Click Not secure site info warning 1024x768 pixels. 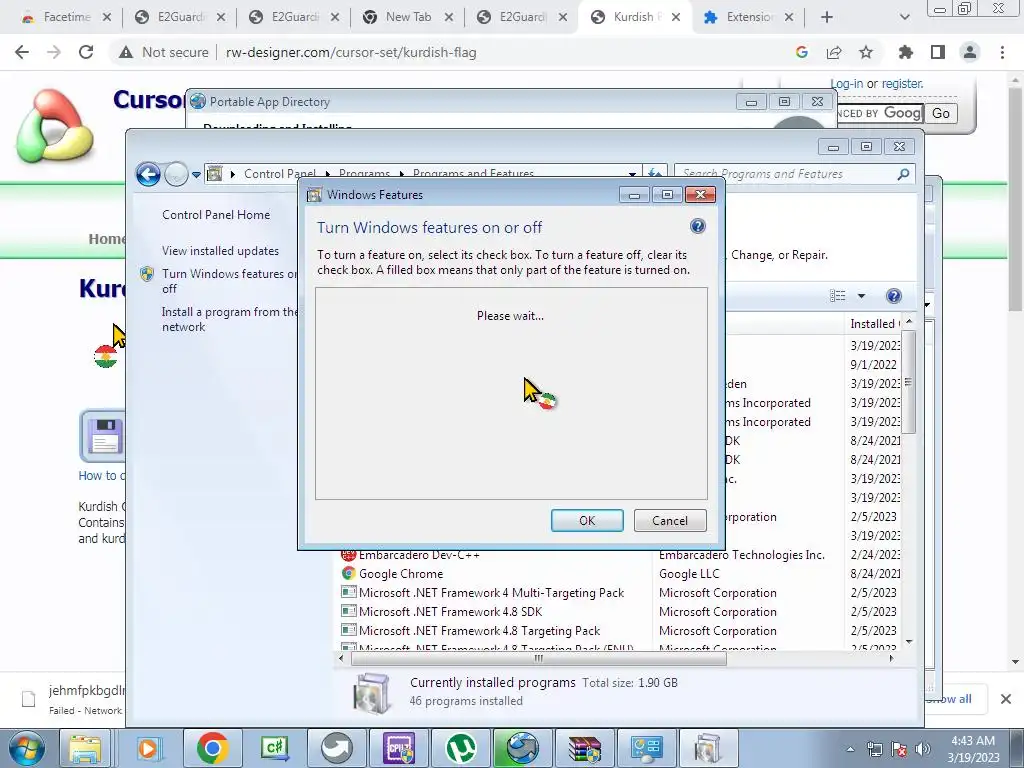[x=163, y=52]
